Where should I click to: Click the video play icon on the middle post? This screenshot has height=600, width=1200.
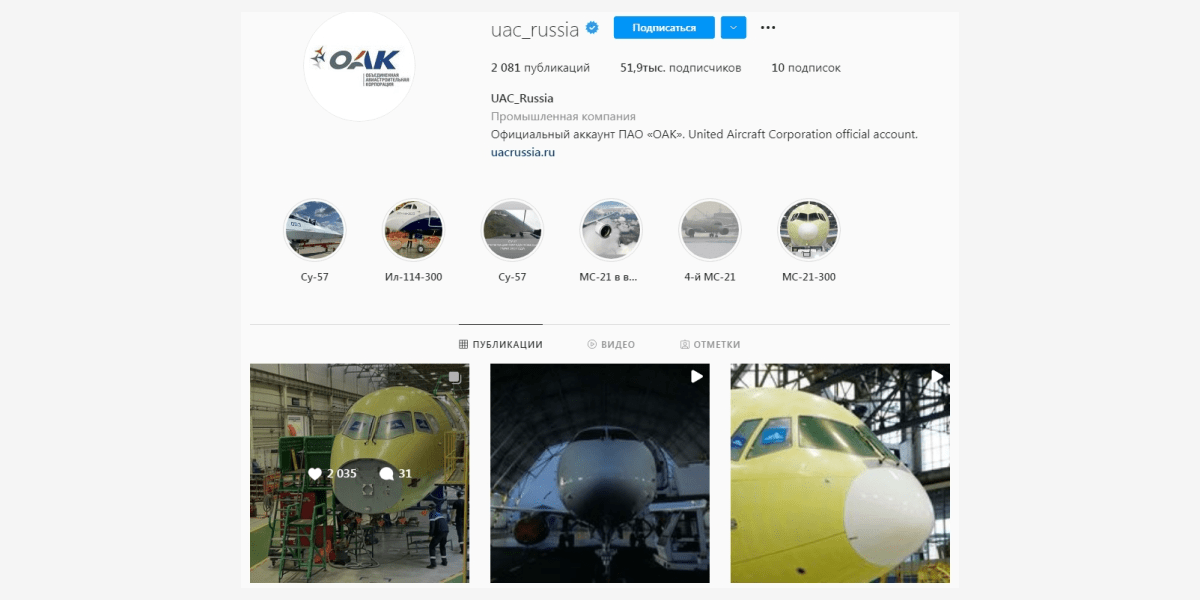pos(697,376)
